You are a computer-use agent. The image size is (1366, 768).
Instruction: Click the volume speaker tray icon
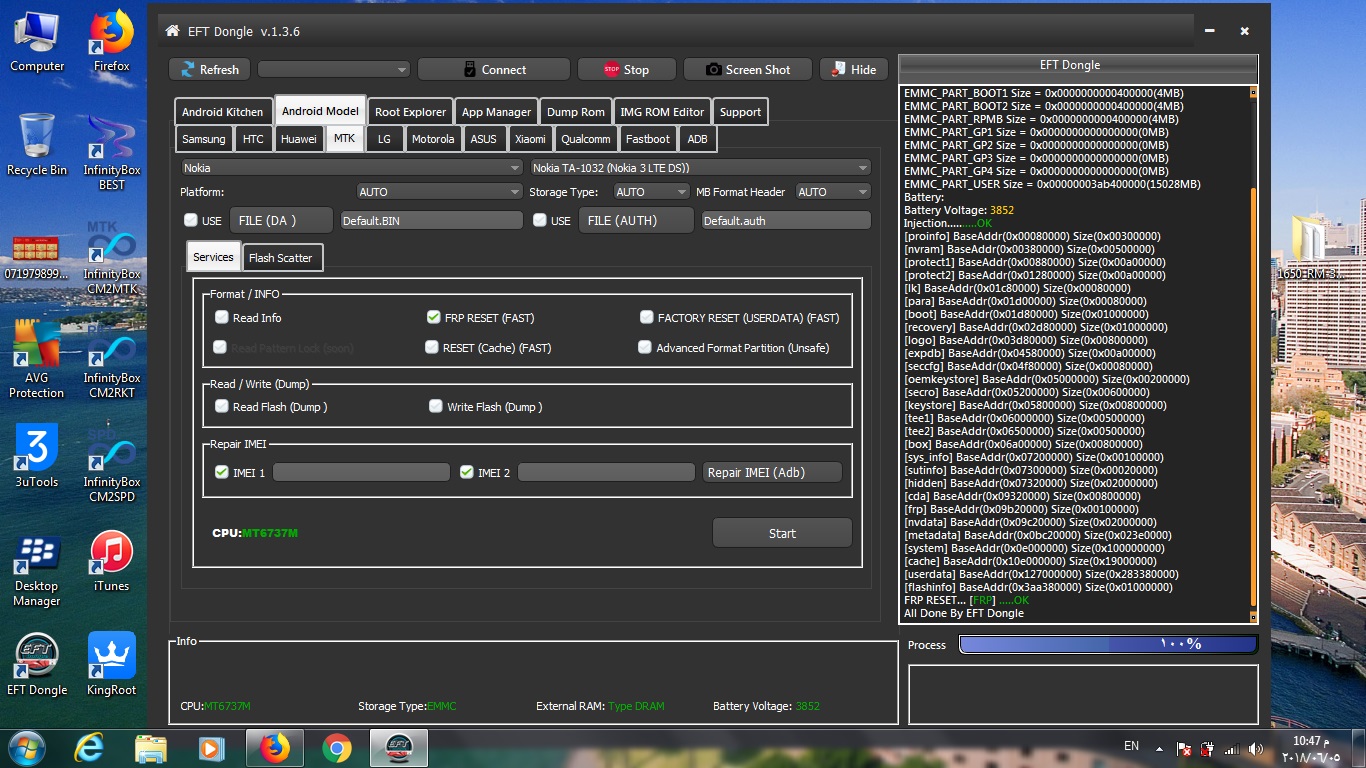[x=1256, y=748]
